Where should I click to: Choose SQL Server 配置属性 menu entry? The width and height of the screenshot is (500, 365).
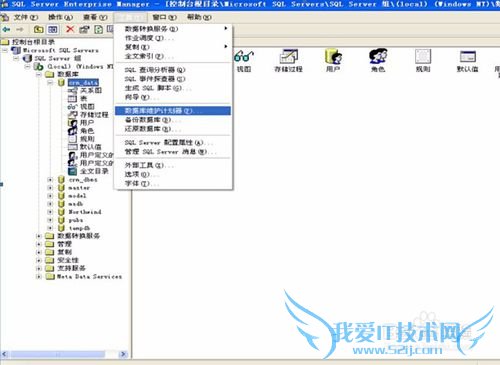coord(173,143)
